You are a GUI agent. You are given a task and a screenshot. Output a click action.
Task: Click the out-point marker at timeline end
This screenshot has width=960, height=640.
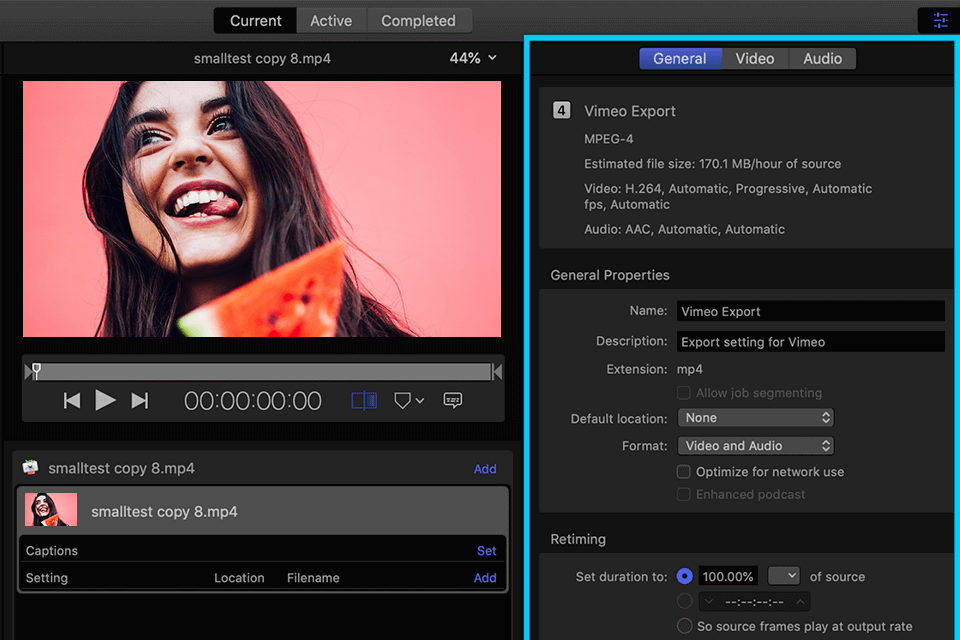click(497, 372)
